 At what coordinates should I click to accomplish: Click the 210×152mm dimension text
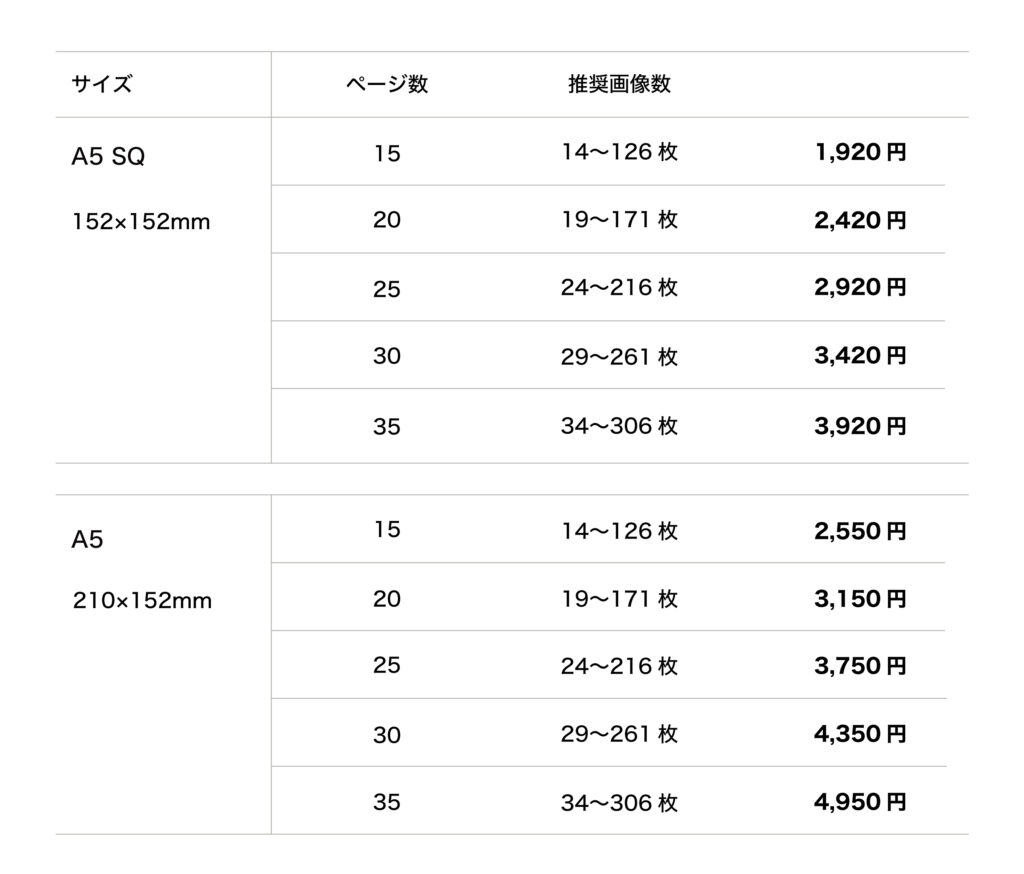[142, 602]
